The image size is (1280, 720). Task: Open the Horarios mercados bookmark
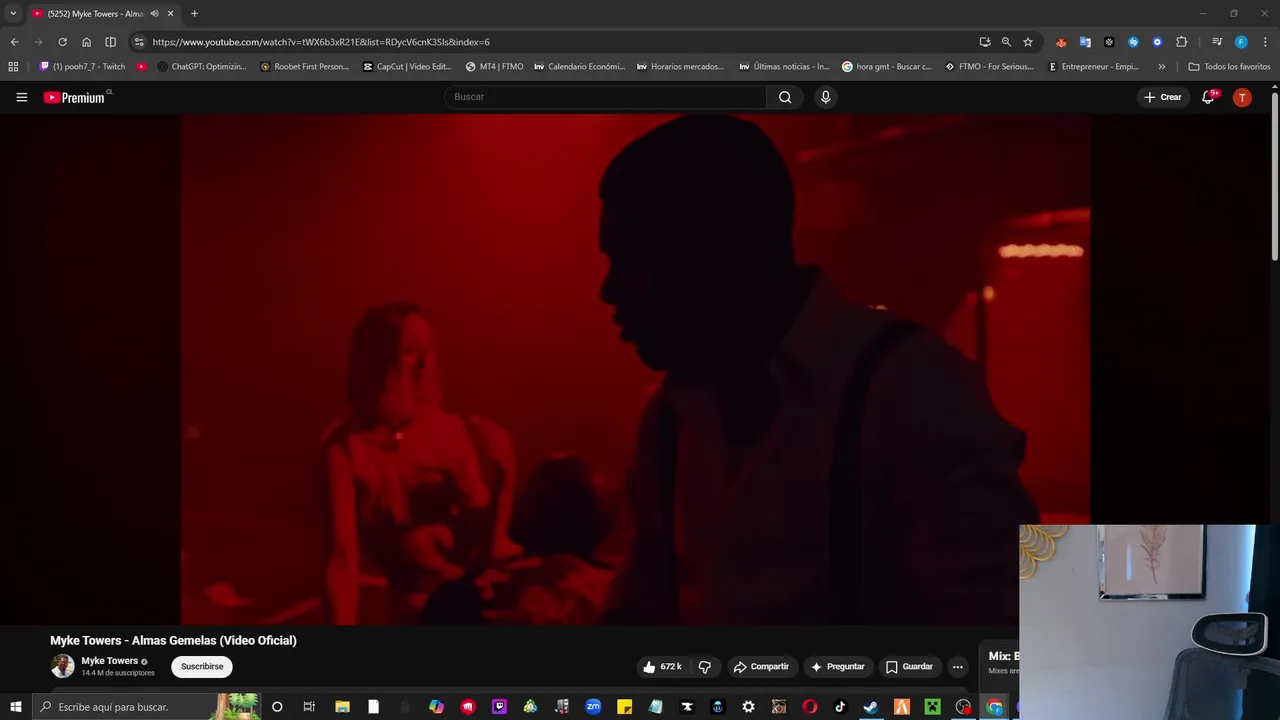pyautogui.click(x=680, y=67)
